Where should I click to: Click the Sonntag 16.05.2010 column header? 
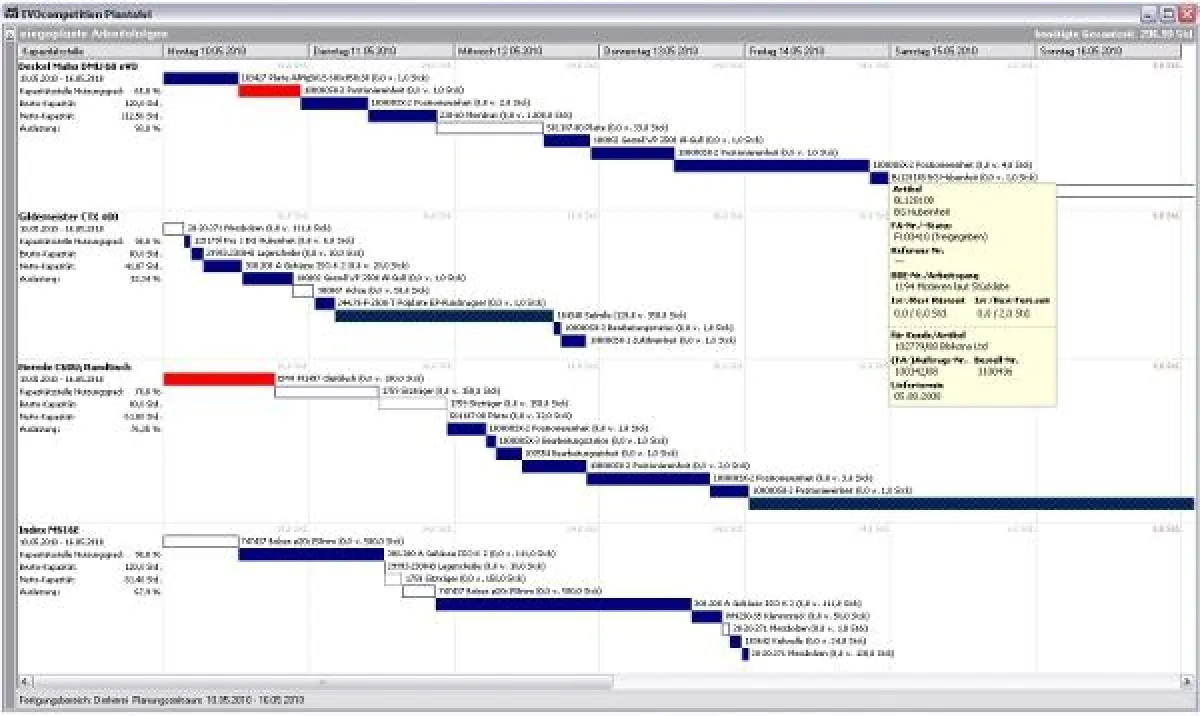click(1112, 49)
